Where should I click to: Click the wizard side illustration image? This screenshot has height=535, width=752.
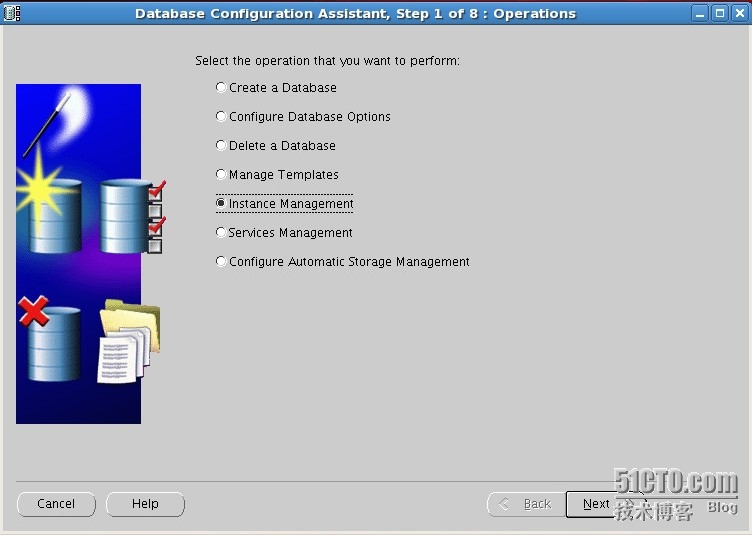(x=89, y=254)
